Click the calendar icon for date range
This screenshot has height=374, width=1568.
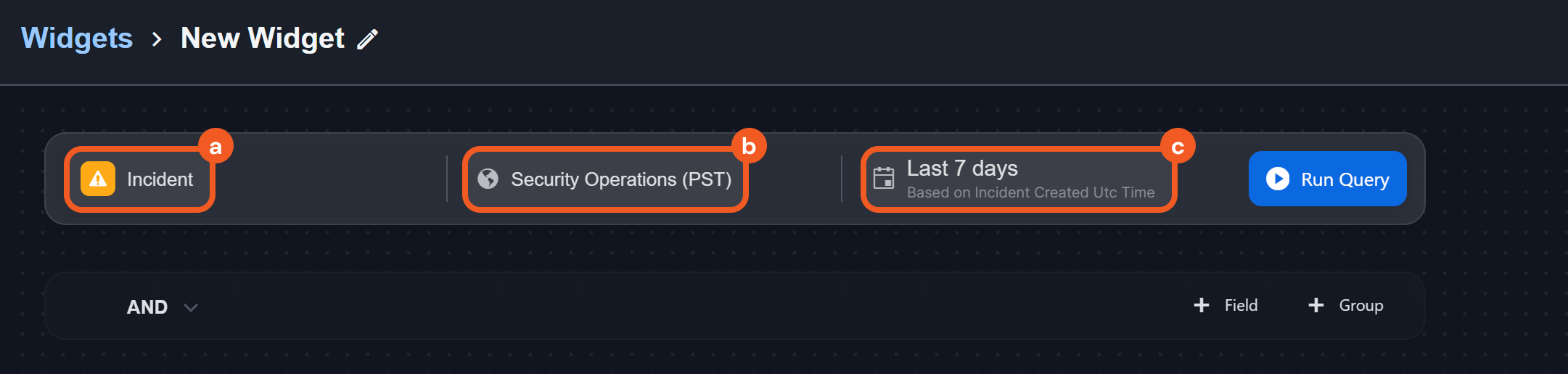884,179
